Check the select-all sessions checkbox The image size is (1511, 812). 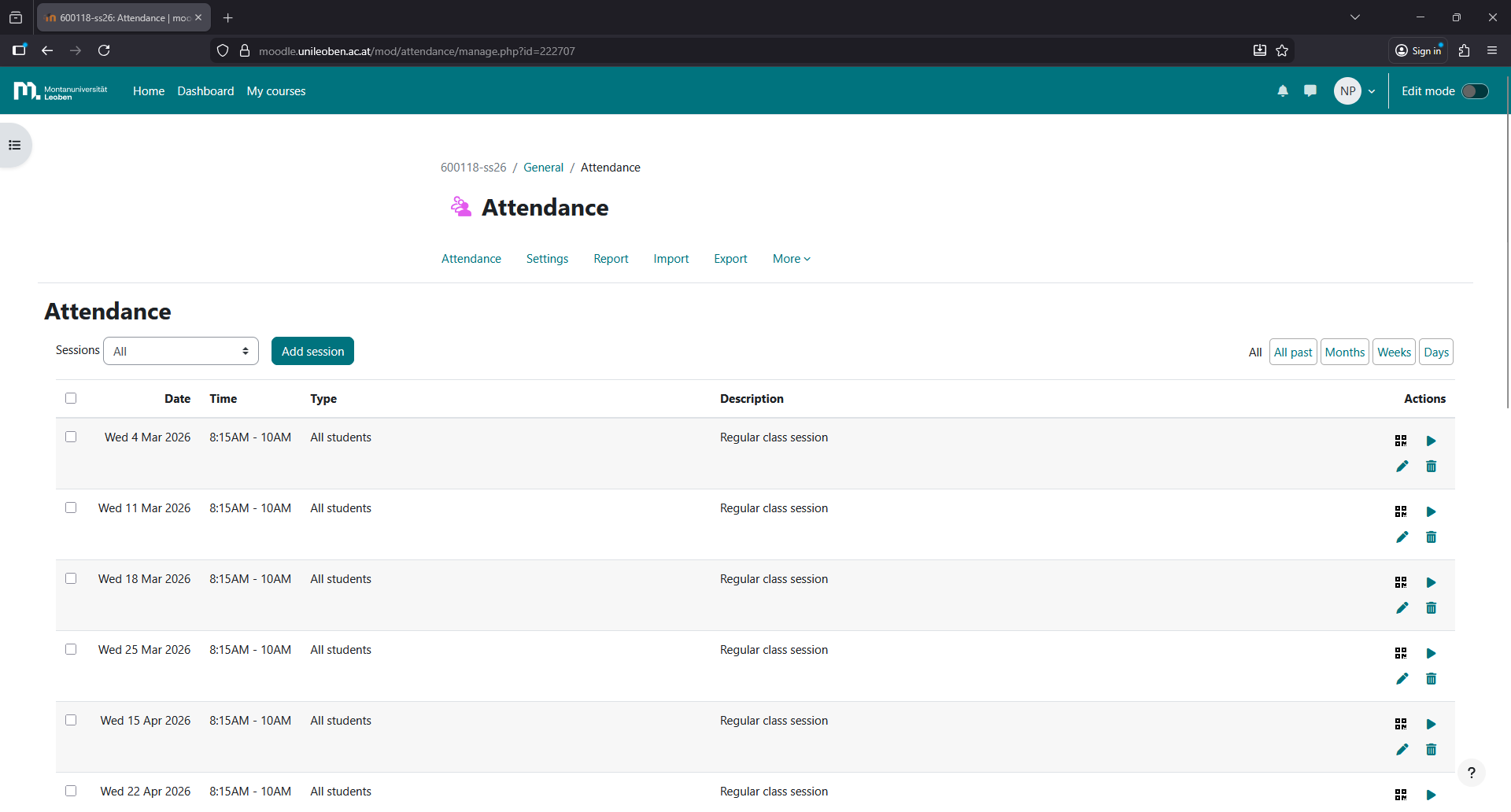71,398
